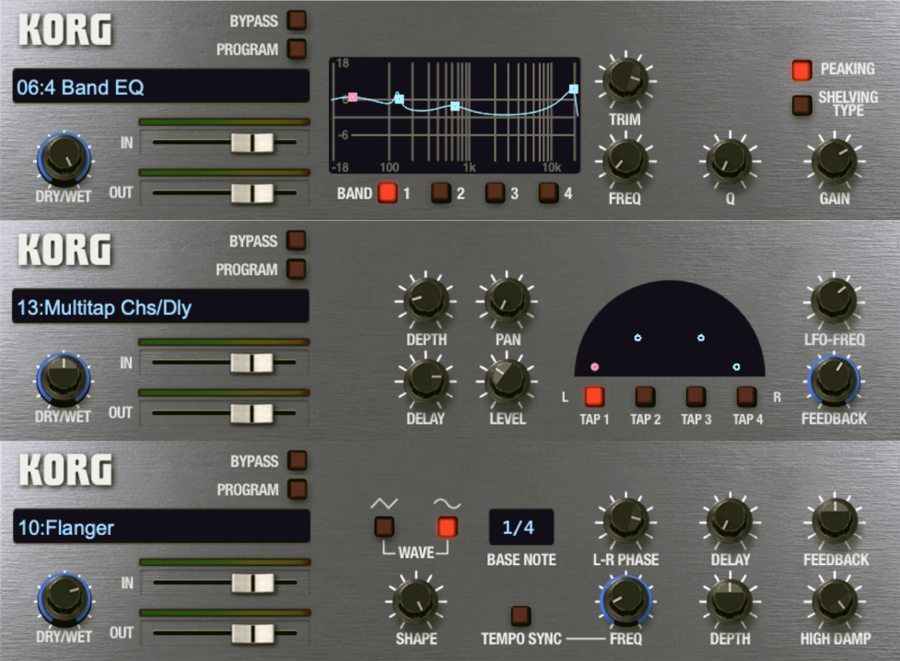The image size is (900, 661).
Task: Open the 1/4 BASE NOTE selector
Action: point(521,527)
